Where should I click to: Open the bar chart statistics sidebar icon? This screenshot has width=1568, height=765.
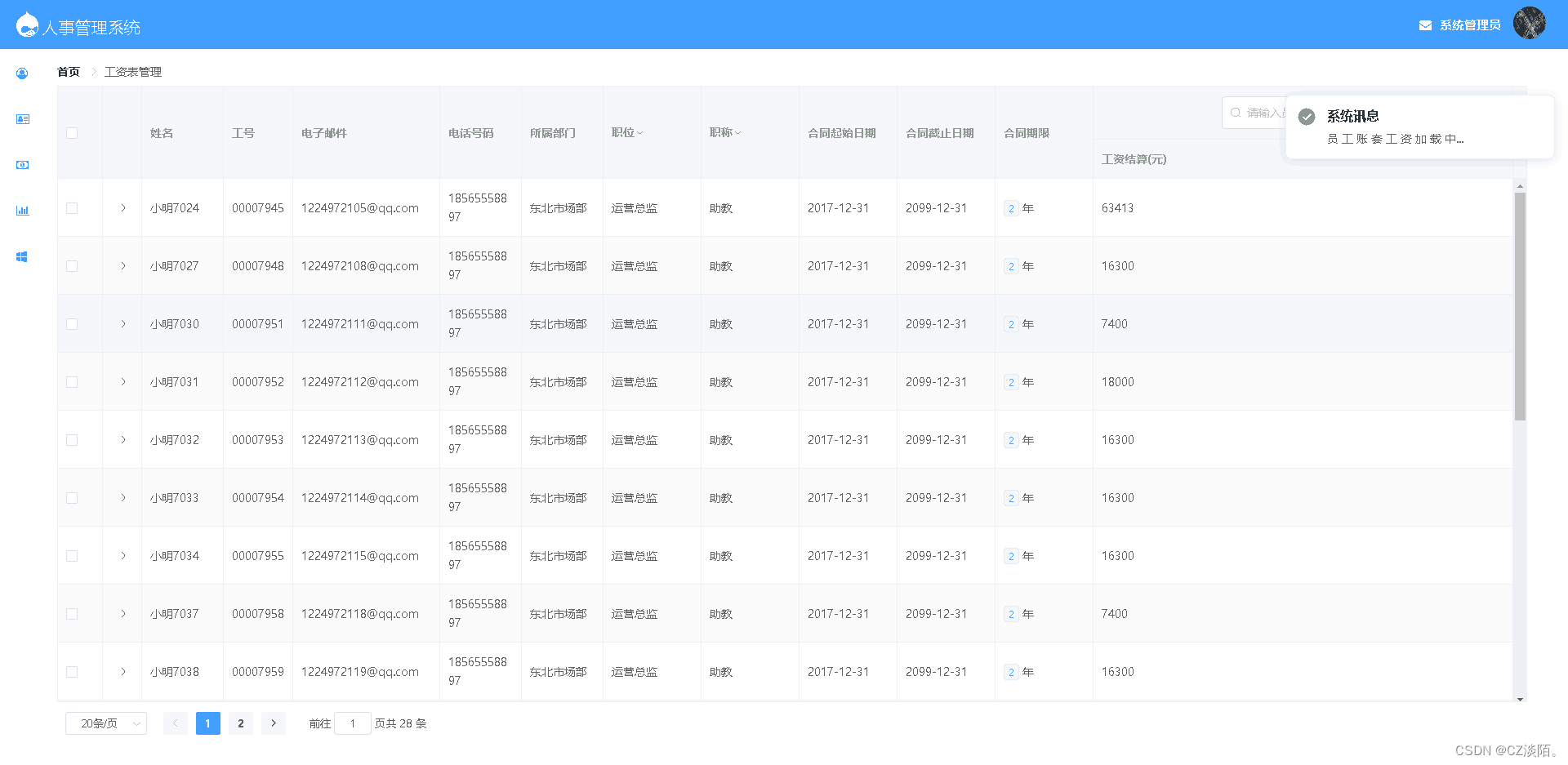pyautogui.click(x=23, y=211)
